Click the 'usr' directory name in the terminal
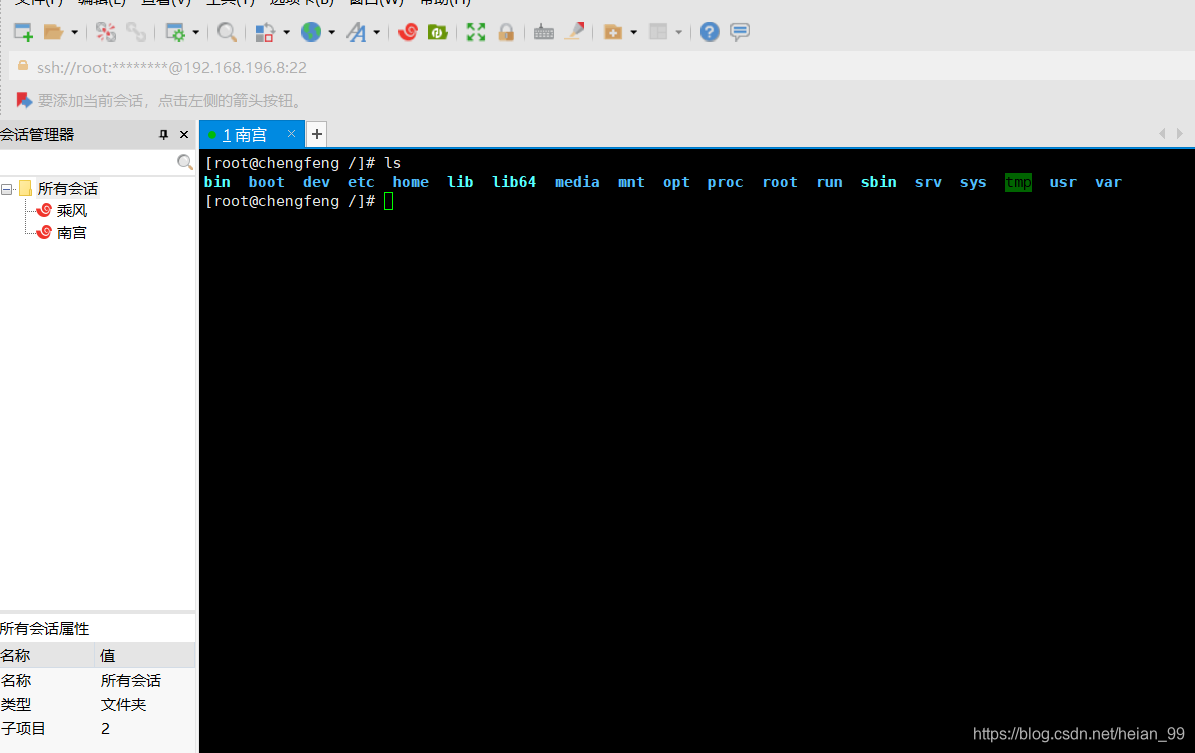Image resolution: width=1195 pixels, height=753 pixels. pos(1063,182)
